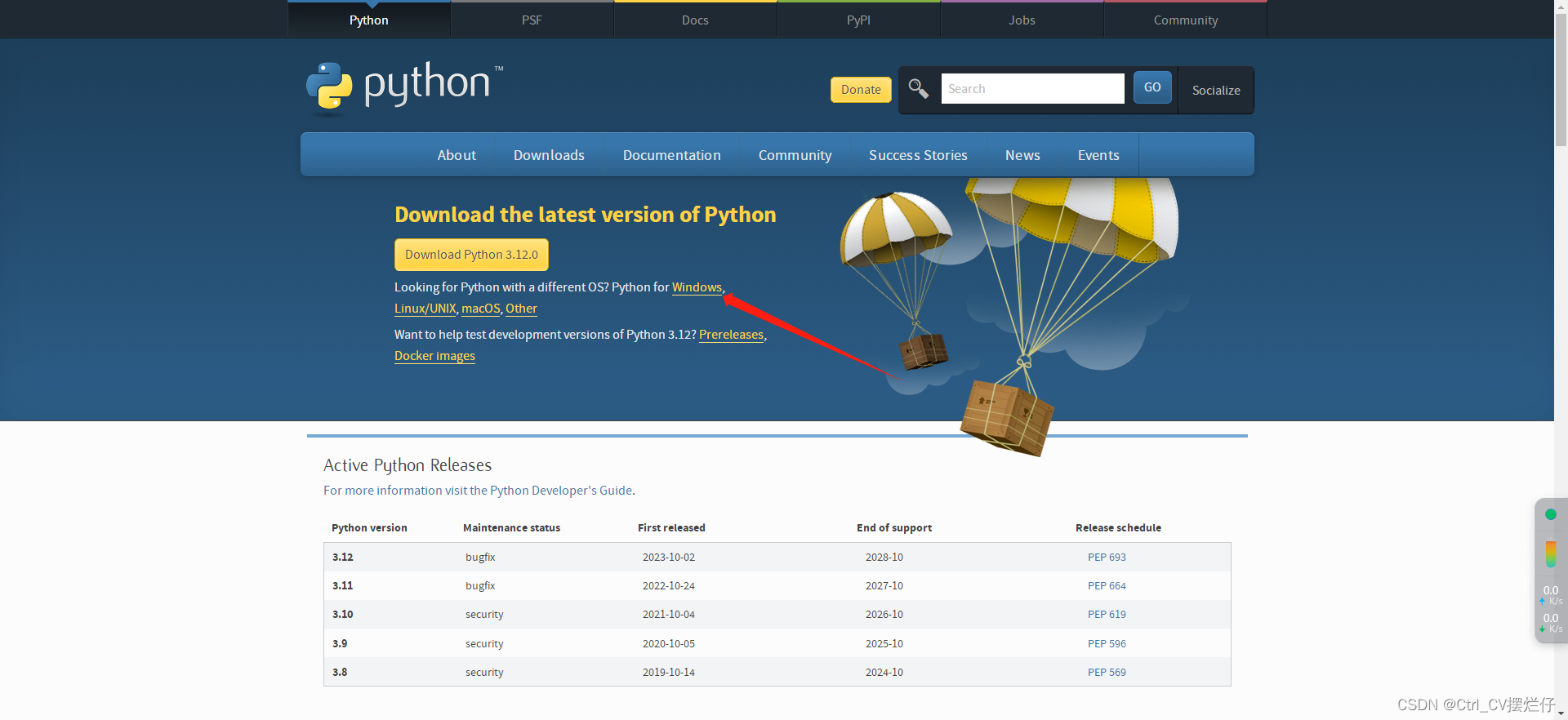This screenshot has width=1568, height=720.
Task: Click the Donate button
Action: pos(861,90)
